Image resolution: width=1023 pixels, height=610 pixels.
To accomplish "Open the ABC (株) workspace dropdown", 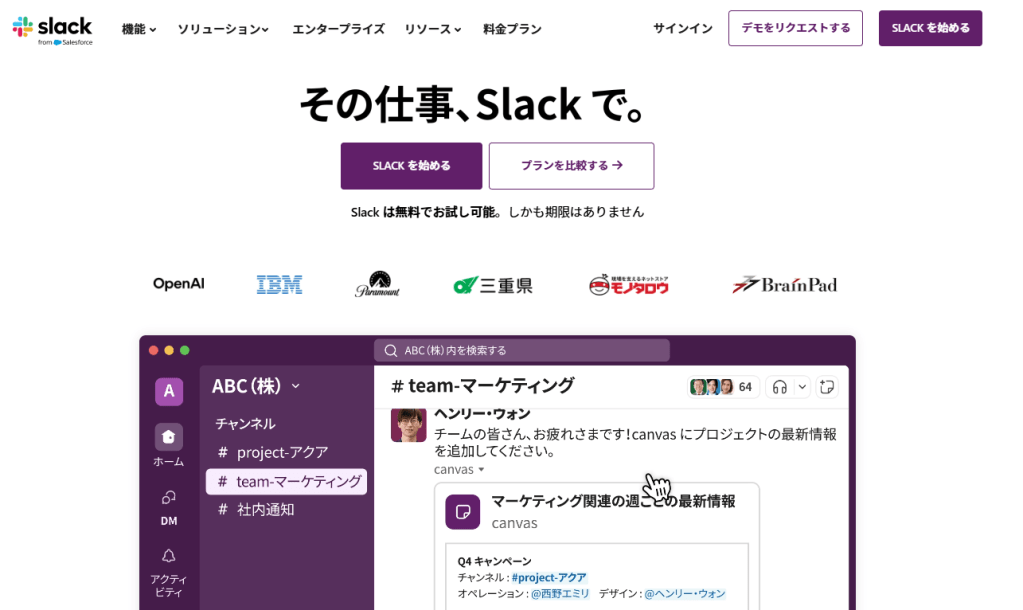I will (256, 386).
